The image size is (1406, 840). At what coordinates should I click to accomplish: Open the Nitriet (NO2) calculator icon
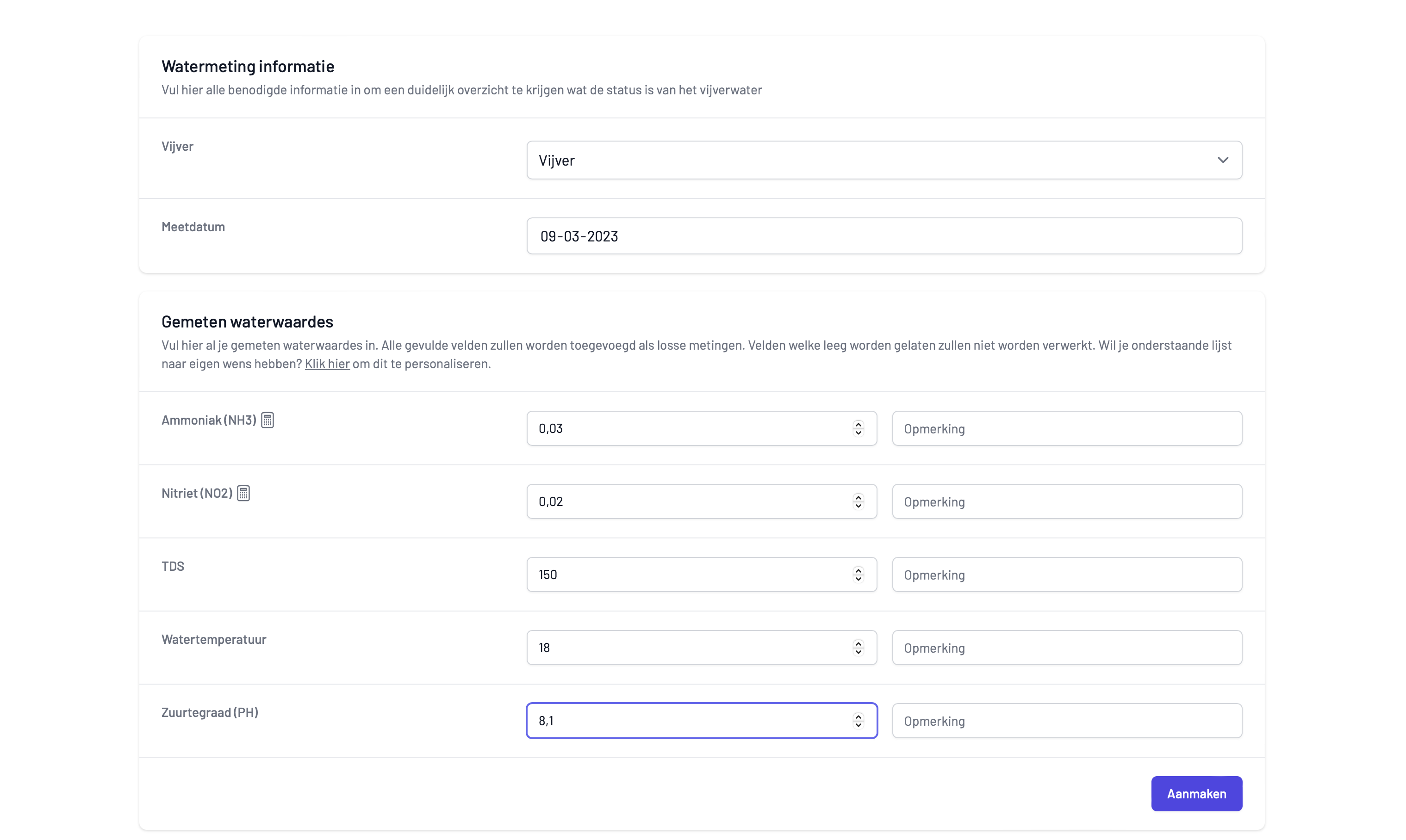(243, 493)
